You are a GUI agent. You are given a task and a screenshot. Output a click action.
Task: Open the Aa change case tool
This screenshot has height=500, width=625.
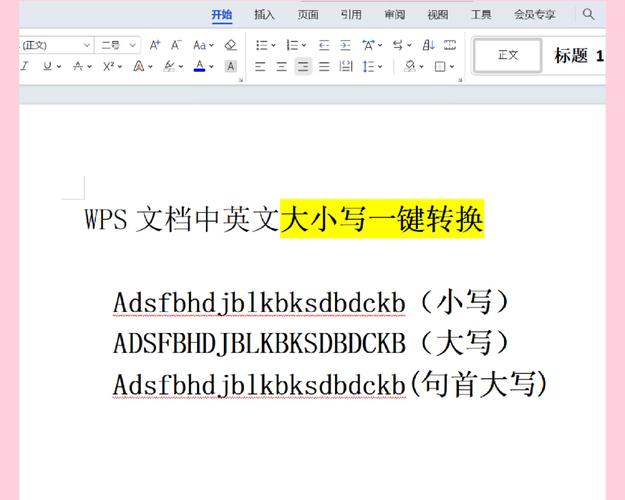click(200, 45)
